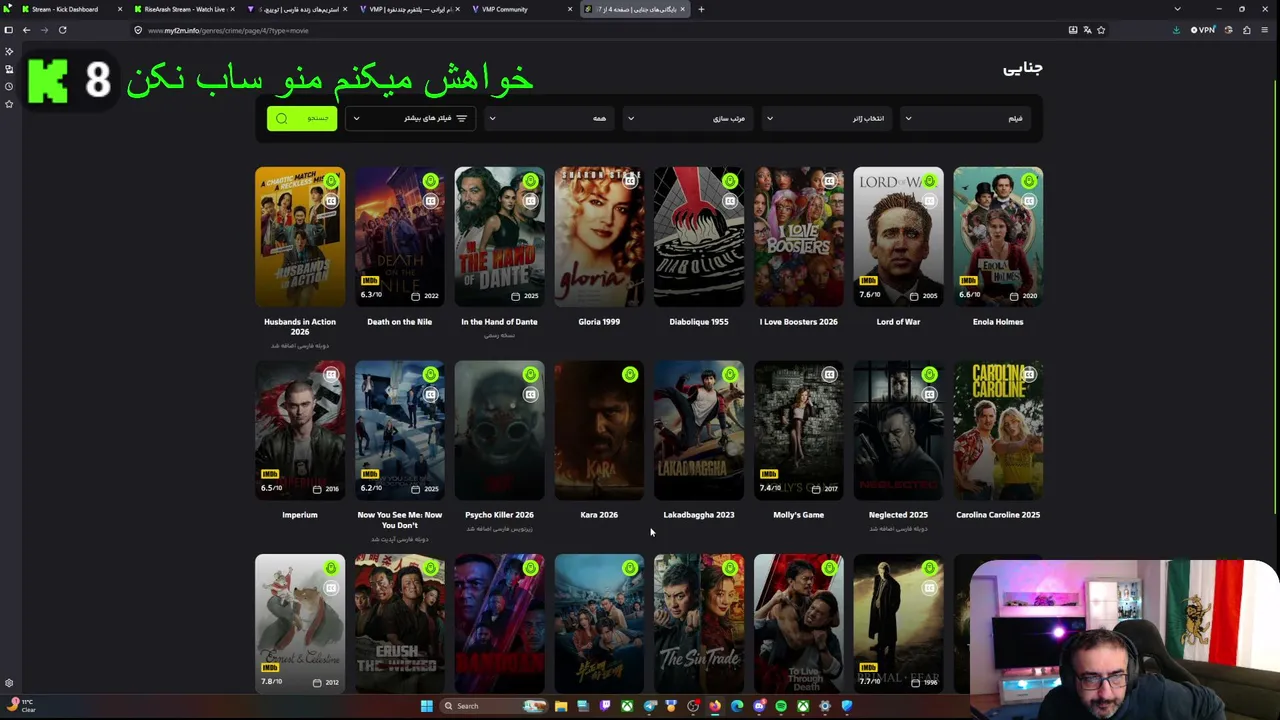
Task: Open the انتخاب ژانر genre dropdown
Action: (827, 118)
